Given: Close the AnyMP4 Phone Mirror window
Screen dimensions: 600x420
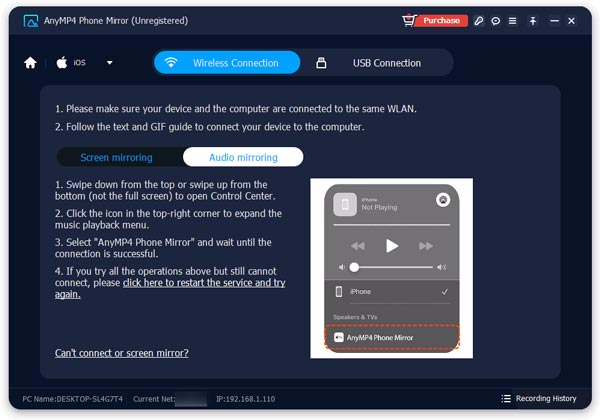Looking at the screenshot, I should (x=571, y=21).
